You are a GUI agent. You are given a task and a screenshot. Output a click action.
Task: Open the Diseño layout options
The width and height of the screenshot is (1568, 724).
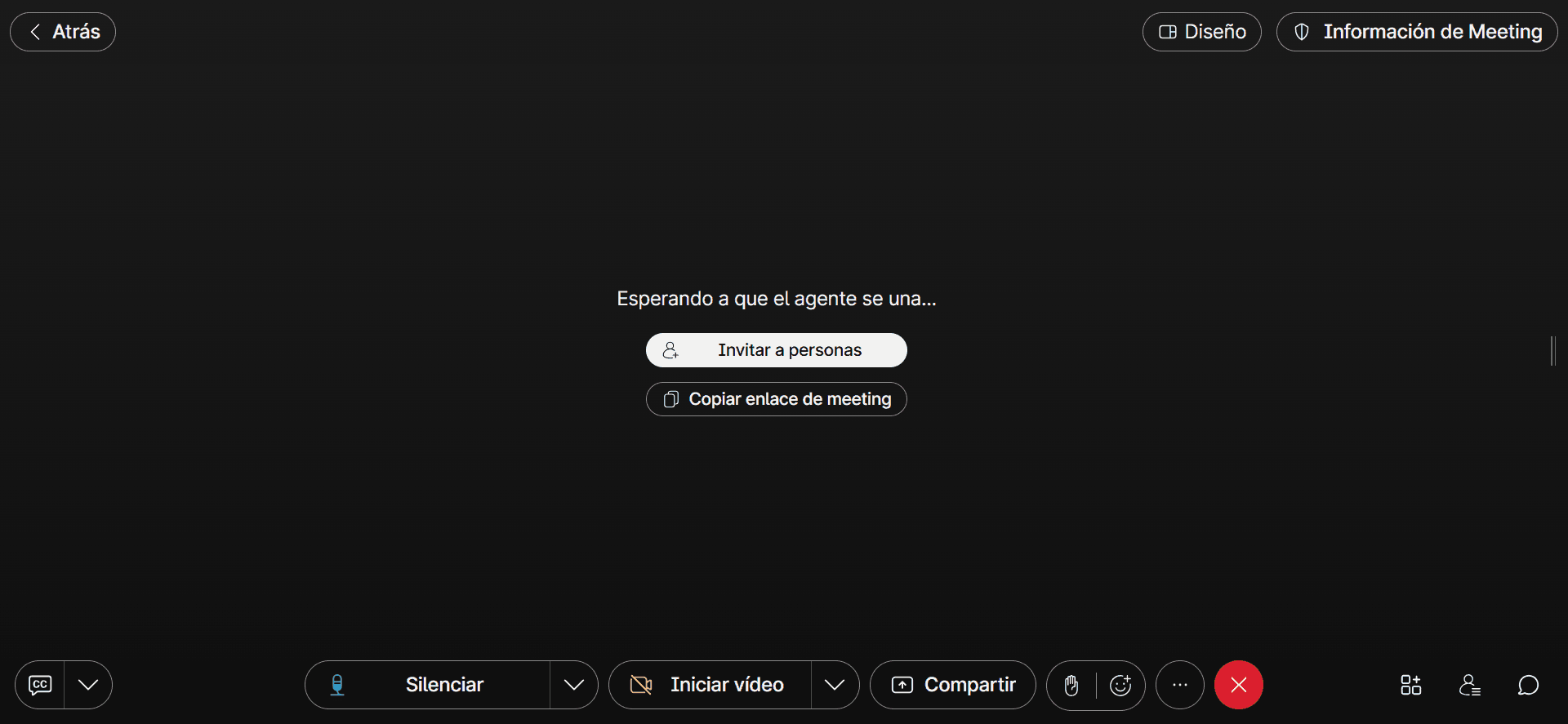point(1201,32)
